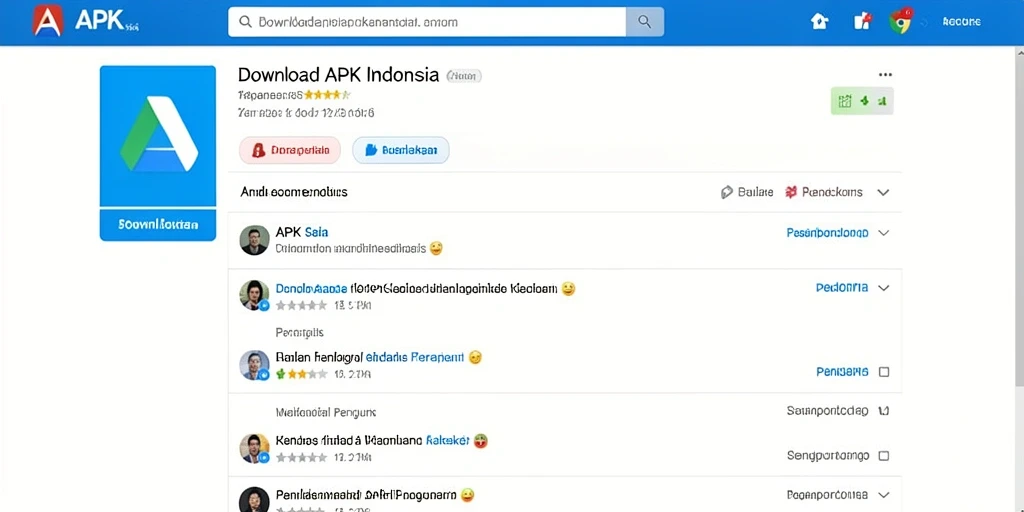1024x512 pixels.
Task: Click the Andi soomernotirs heading
Action: click(294, 192)
